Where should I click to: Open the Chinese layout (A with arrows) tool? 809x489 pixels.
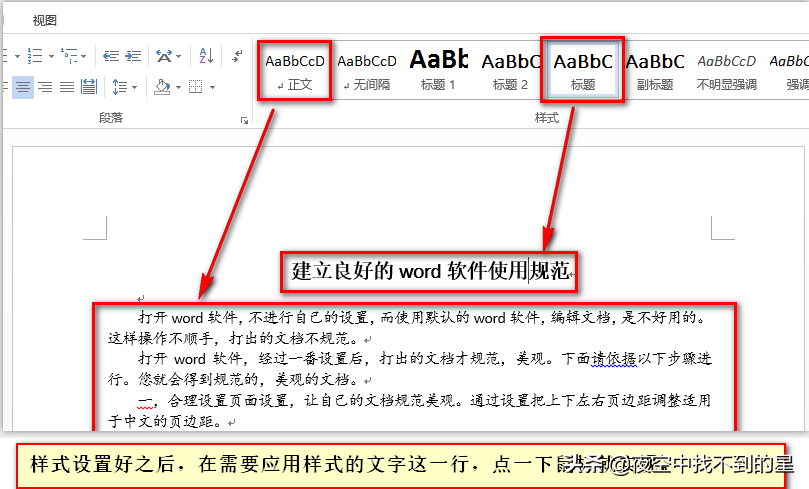[x=164, y=55]
